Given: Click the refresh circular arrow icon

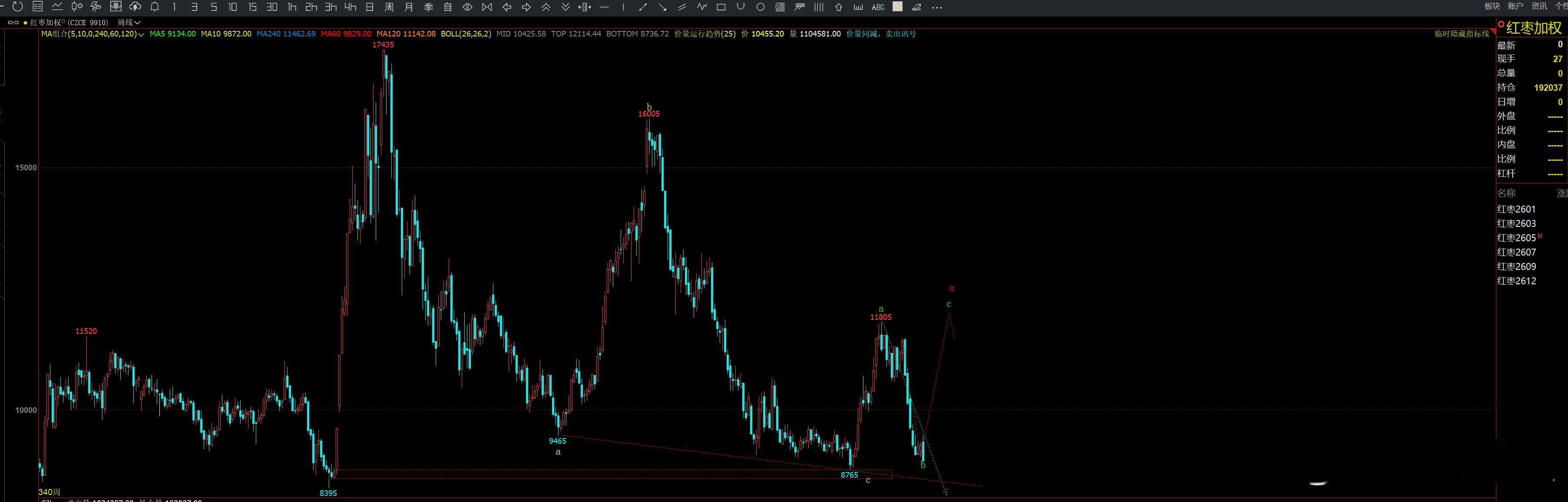Looking at the screenshot, I should pyautogui.click(x=18, y=7).
